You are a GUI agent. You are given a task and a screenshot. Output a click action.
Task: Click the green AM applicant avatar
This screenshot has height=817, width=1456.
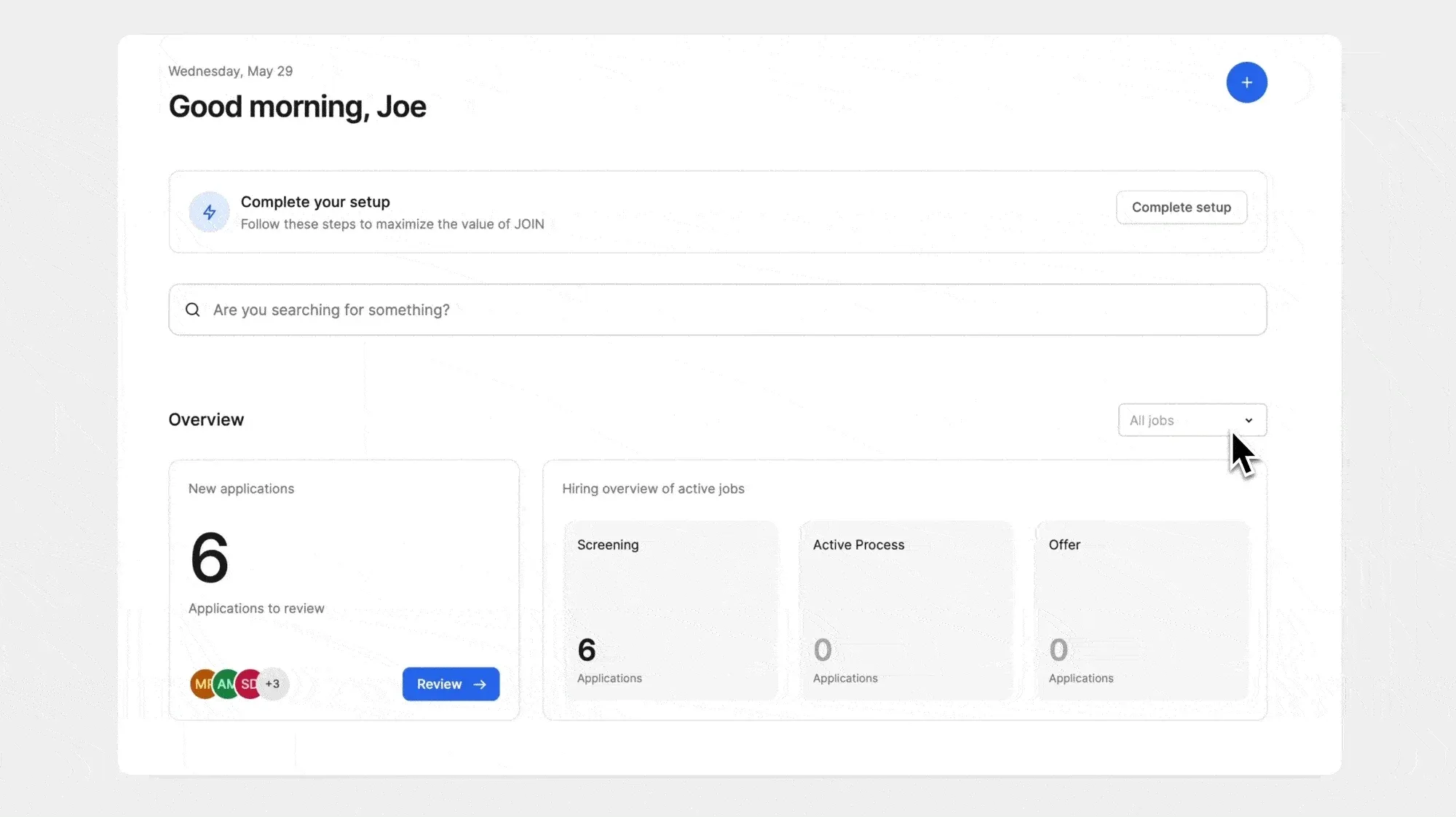pos(226,684)
